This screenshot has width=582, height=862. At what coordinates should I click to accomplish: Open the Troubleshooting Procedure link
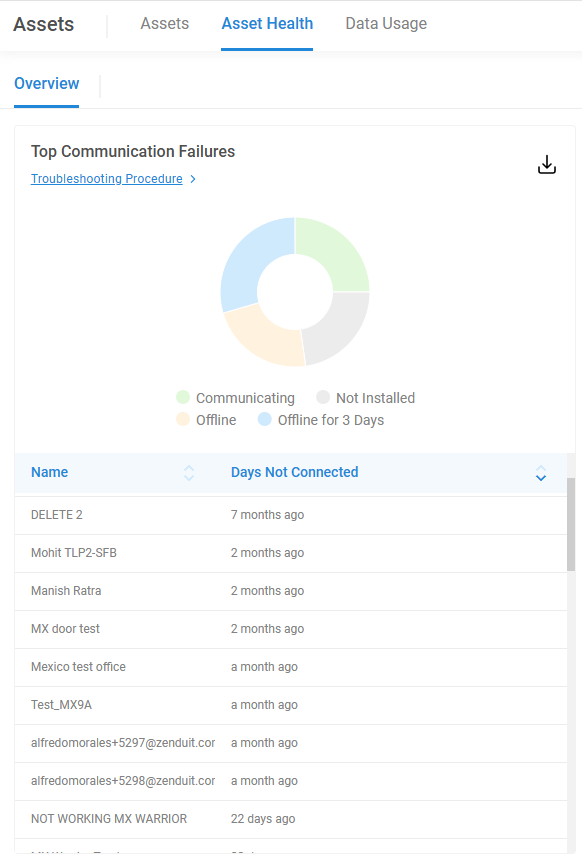[107, 179]
